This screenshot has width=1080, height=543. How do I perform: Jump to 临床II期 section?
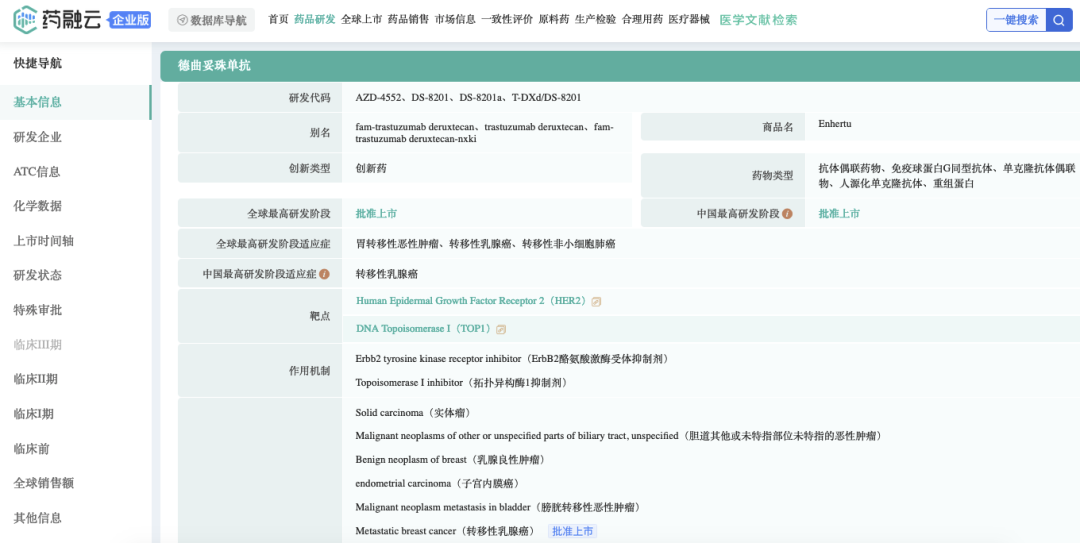[x=35, y=379]
